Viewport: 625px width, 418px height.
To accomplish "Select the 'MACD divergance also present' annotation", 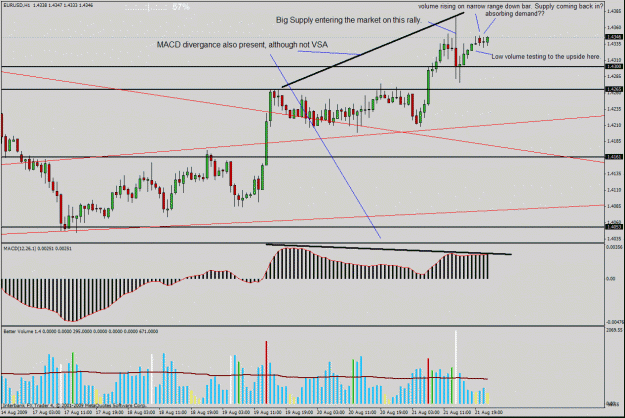I will 242,45.
